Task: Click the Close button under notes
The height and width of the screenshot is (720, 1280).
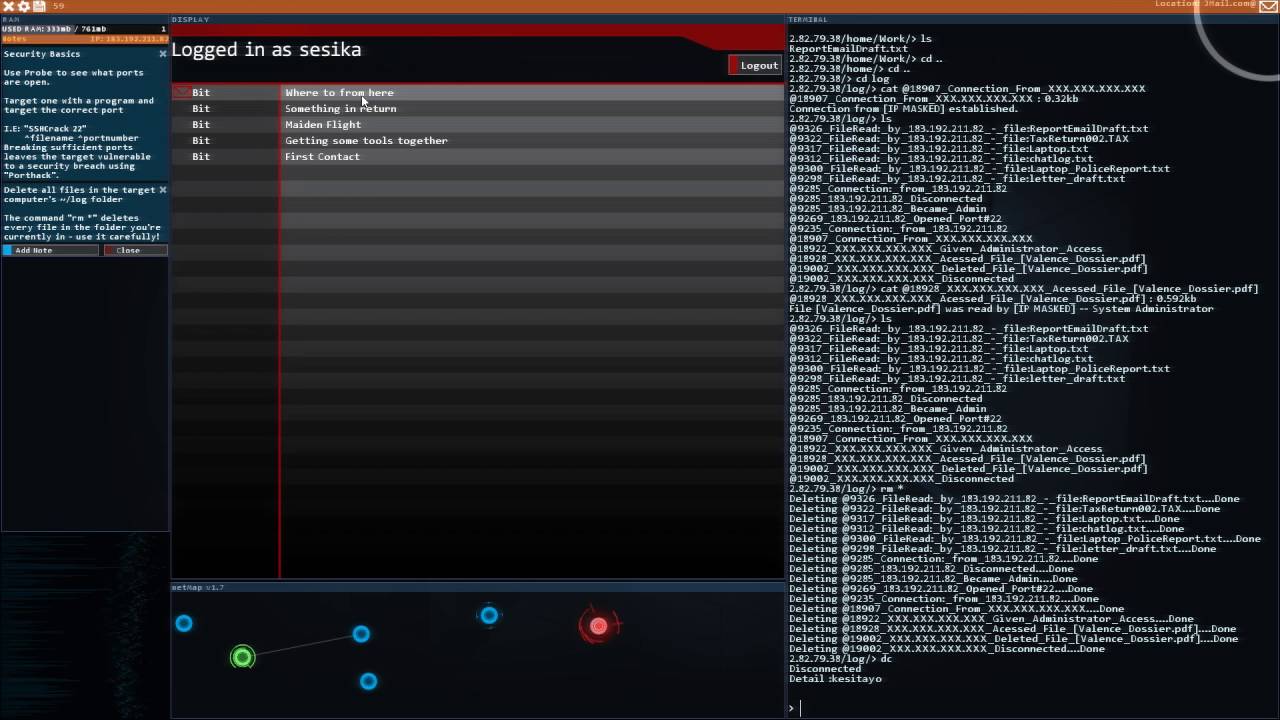Action: pos(135,250)
